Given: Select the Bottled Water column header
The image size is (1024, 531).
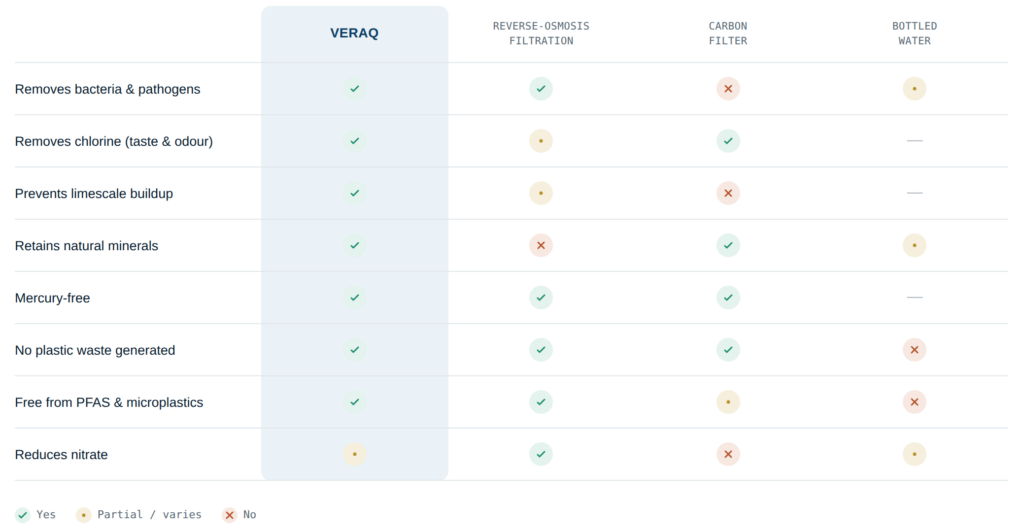Looking at the screenshot, I should coord(914,33).
